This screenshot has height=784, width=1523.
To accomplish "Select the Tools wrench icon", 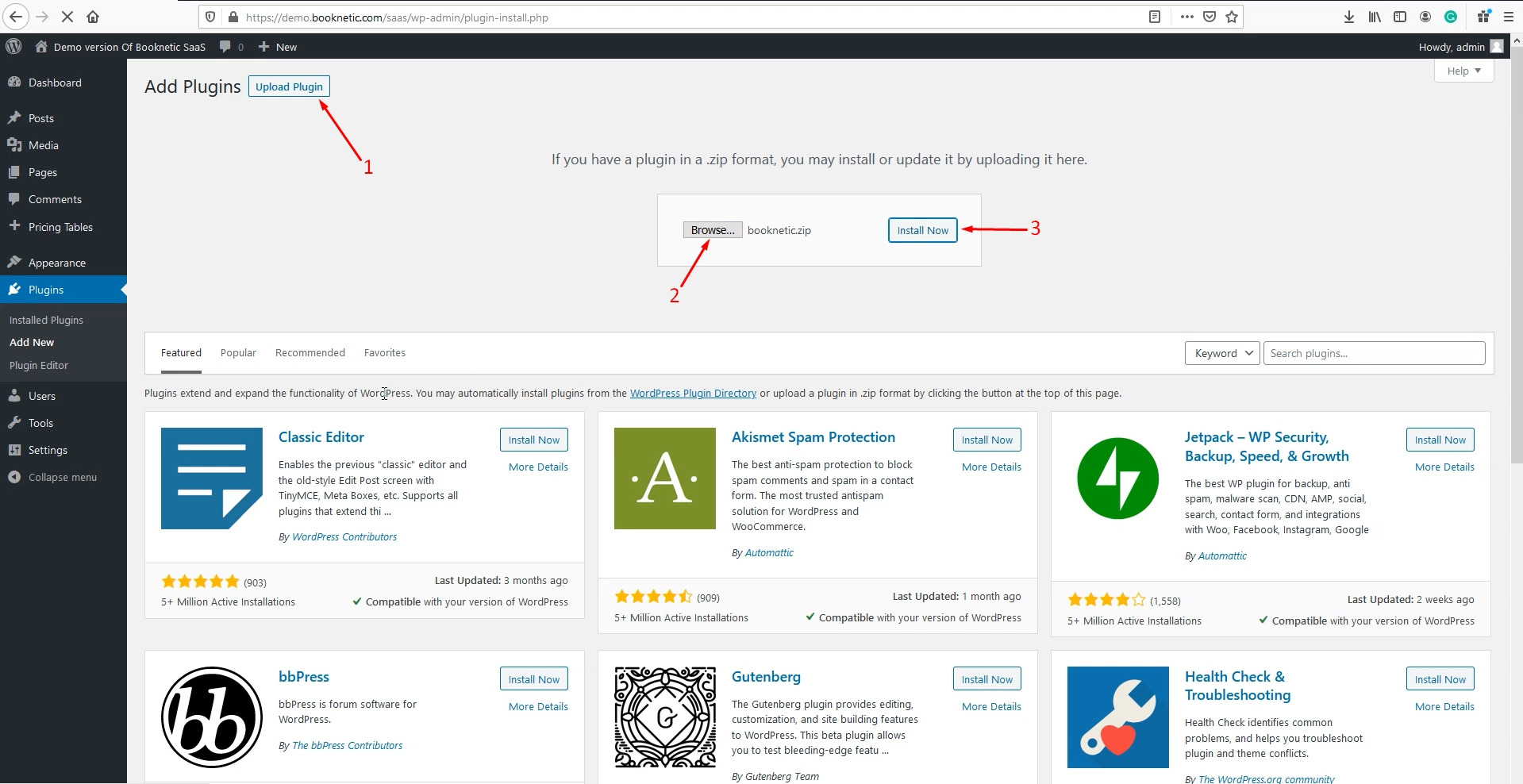I will click(16, 423).
